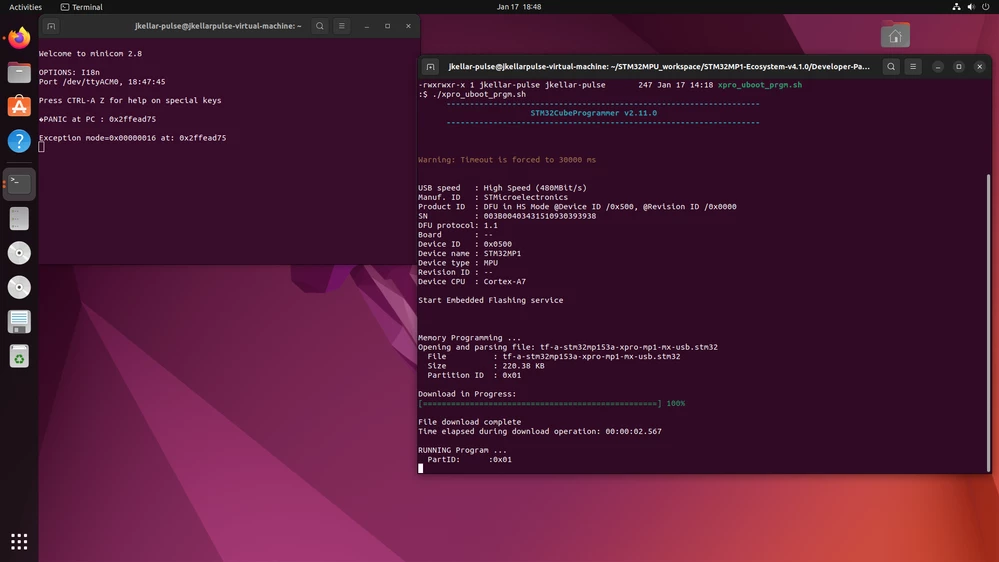999x562 pixels.
Task: Click 'Welcome to minicom 2.8' text
Action: coord(90,54)
